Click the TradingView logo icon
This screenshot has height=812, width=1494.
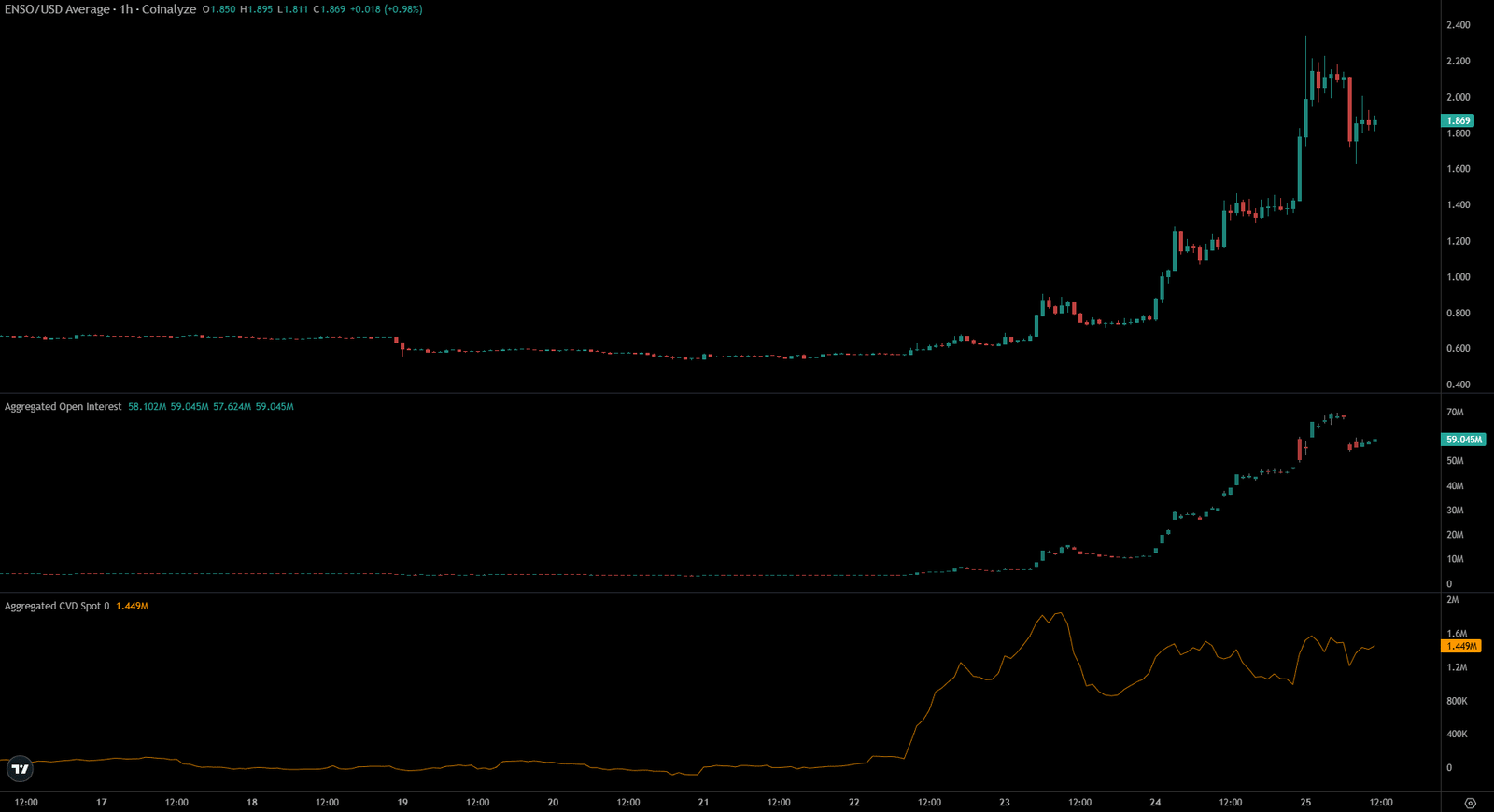[x=20, y=769]
